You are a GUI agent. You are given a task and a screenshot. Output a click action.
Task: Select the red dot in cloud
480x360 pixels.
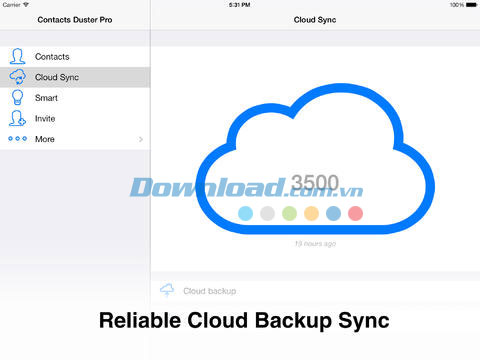point(355,213)
